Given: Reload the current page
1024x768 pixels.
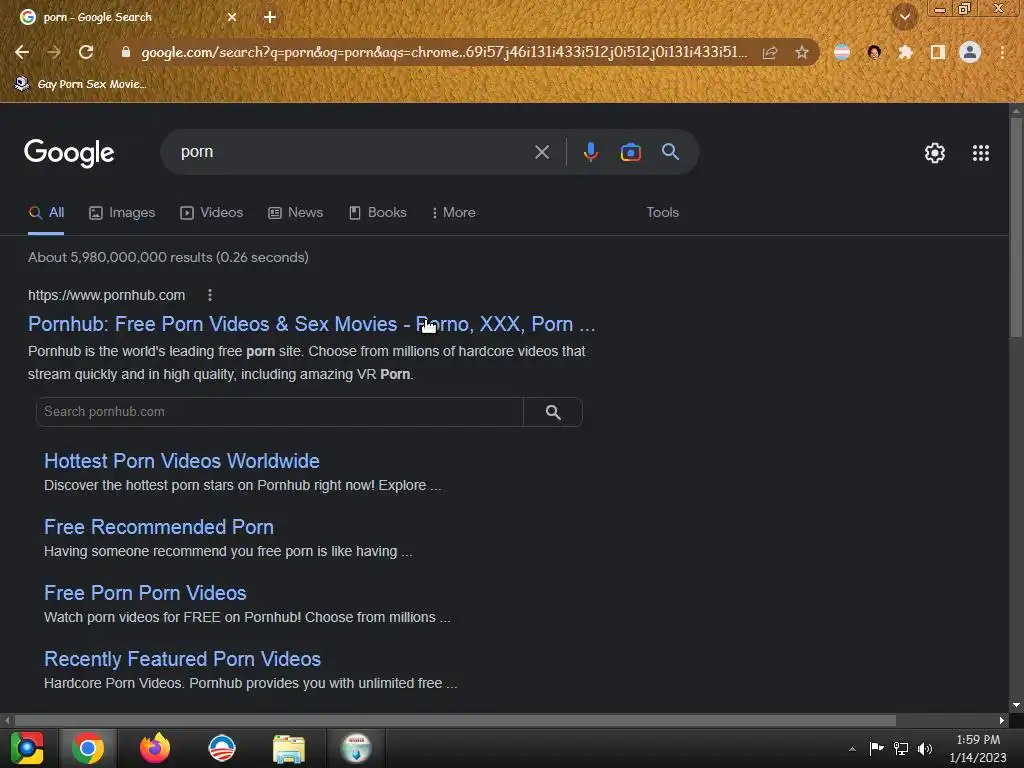Looking at the screenshot, I should (86, 52).
